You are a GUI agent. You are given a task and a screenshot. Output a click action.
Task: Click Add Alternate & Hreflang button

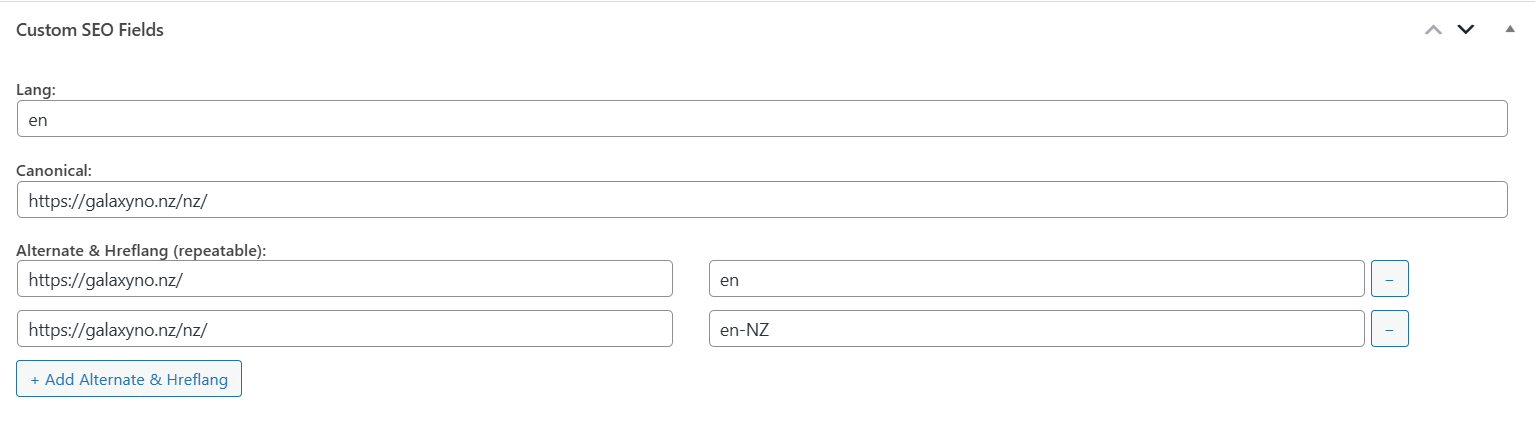point(129,379)
